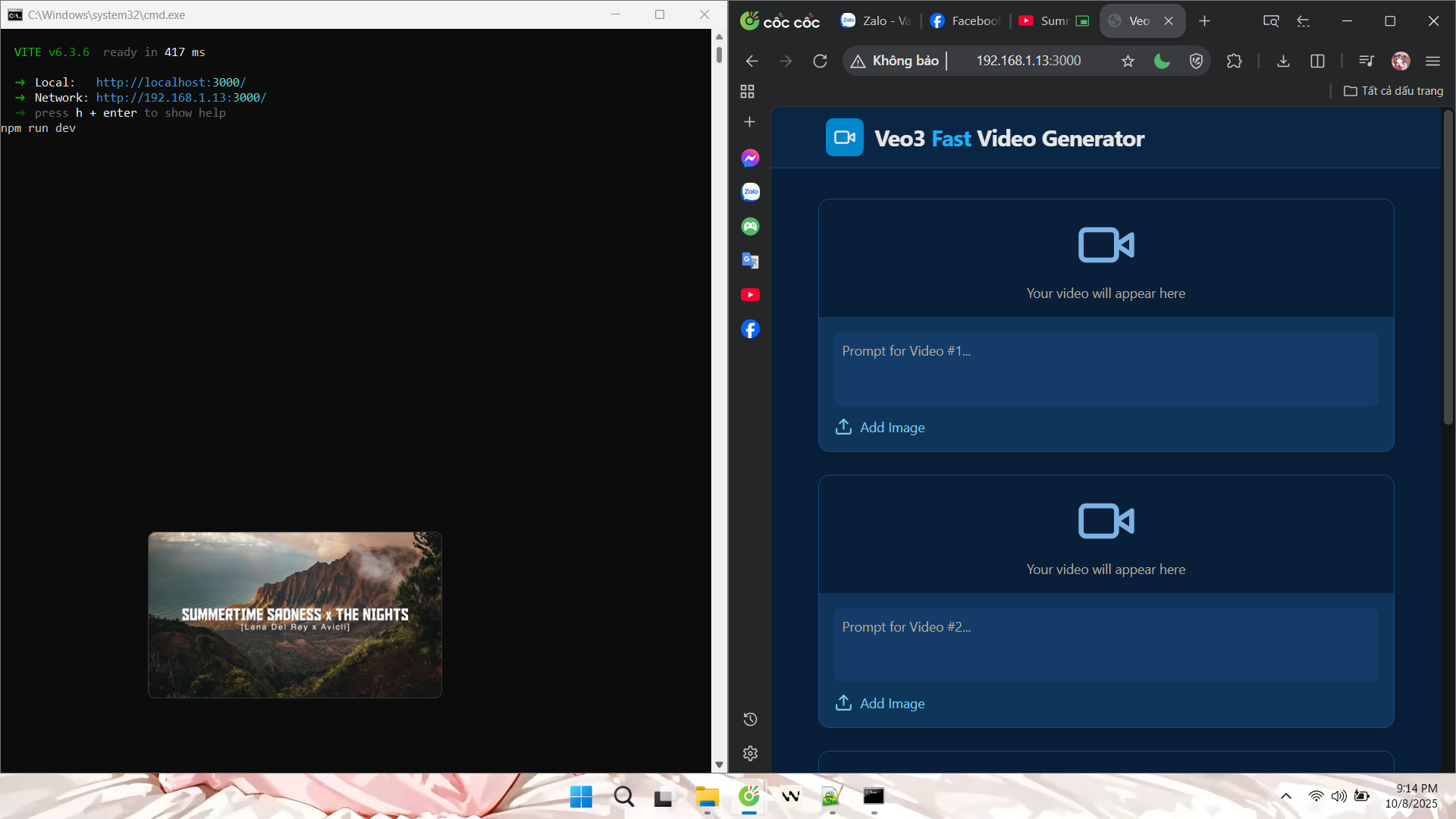Open the sidebar grid apps icon
The image size is (1456, 819).
(747, 91)
